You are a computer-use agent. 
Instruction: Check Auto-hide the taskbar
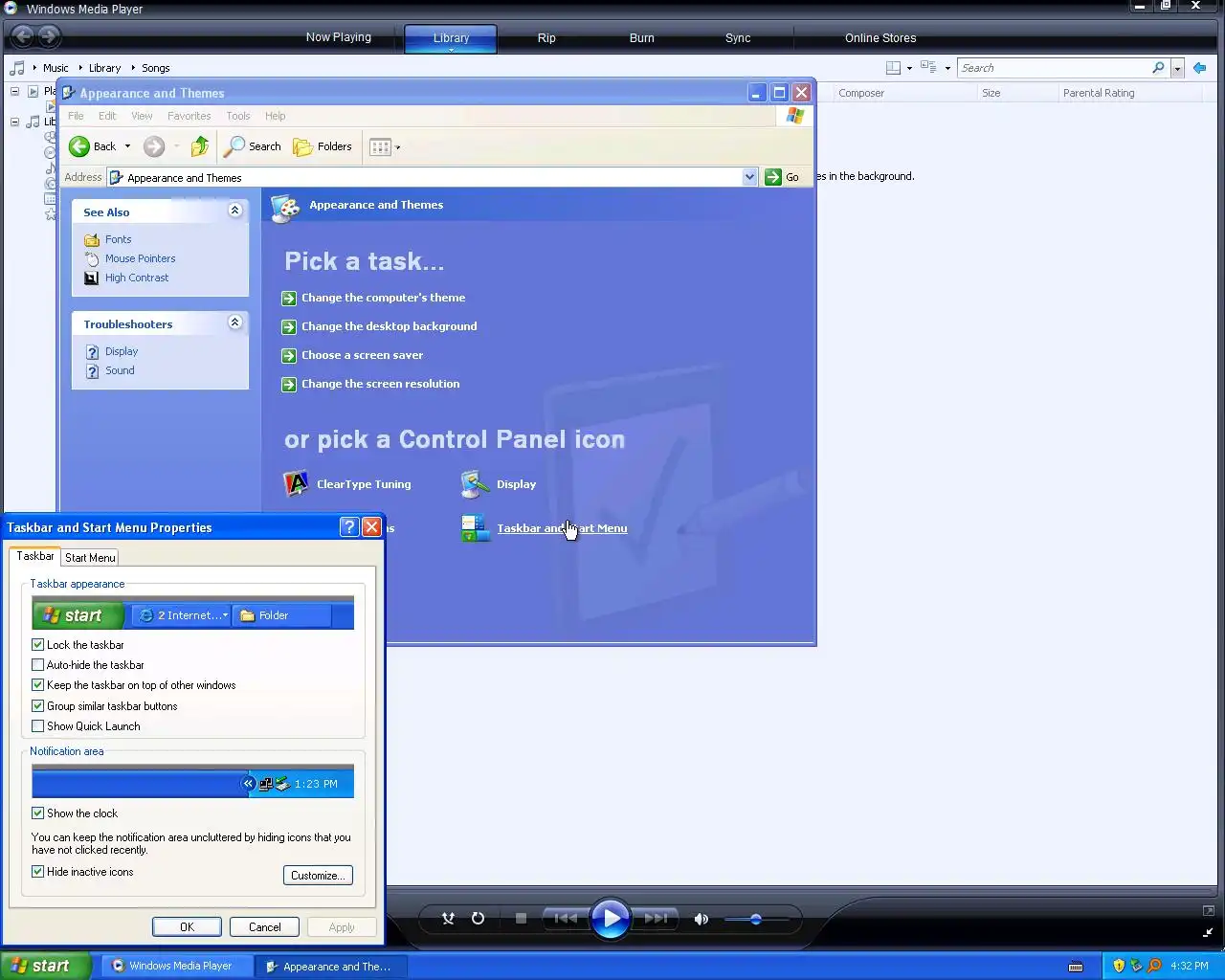pos(38,665)
